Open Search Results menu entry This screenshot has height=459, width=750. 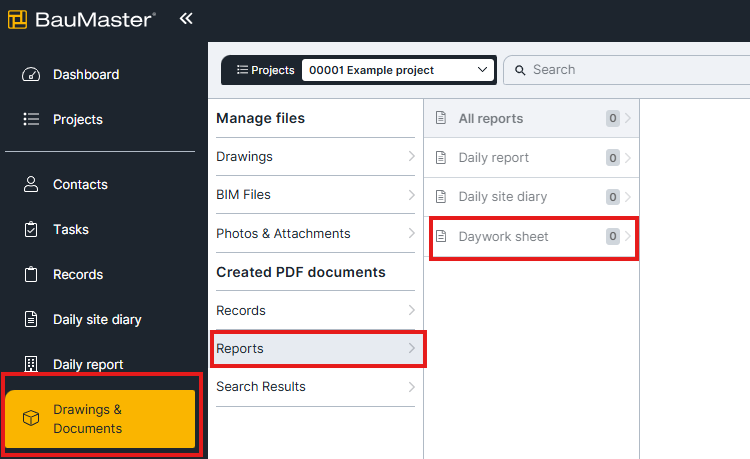click(x=316, y=387)
